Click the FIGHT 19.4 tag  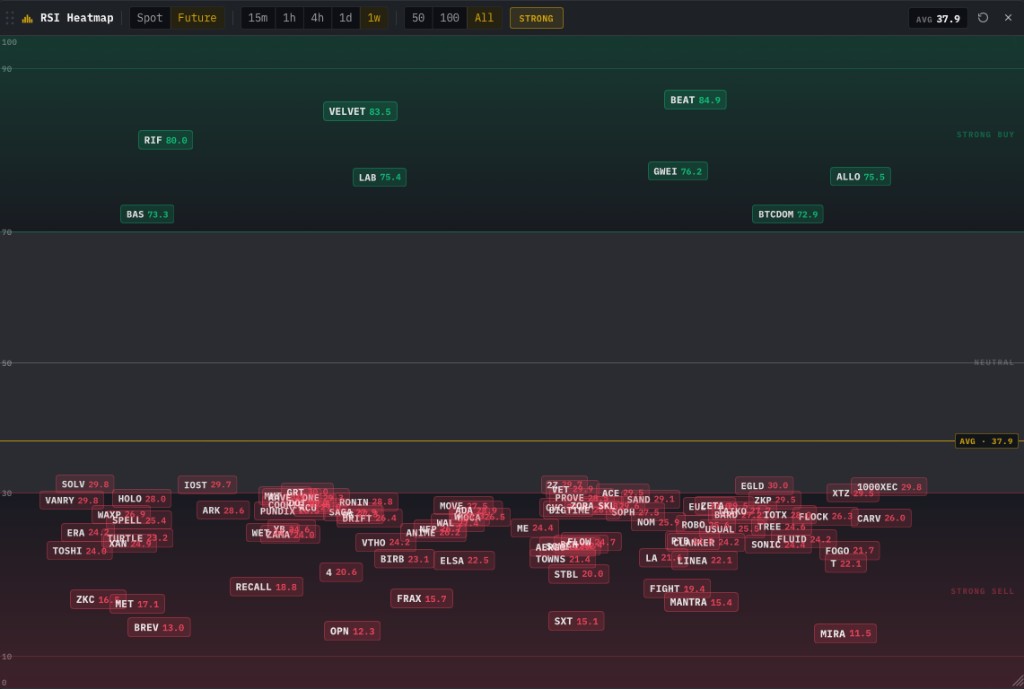(677, 588)
